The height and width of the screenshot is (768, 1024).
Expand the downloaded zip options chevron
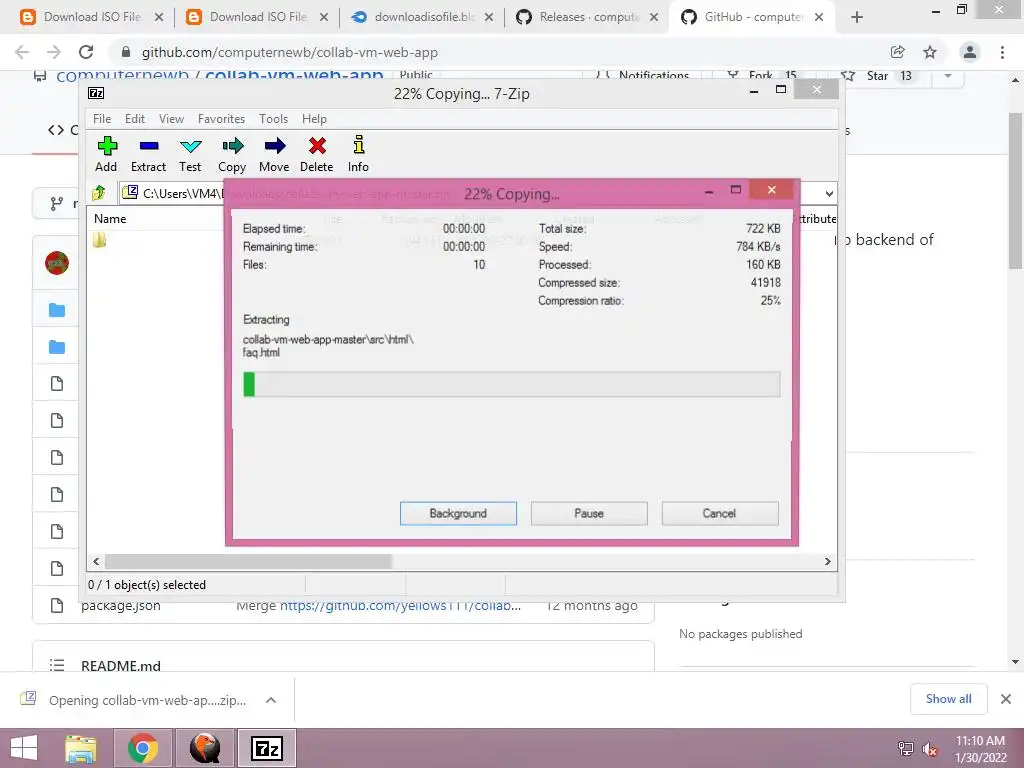coord(271,700)
